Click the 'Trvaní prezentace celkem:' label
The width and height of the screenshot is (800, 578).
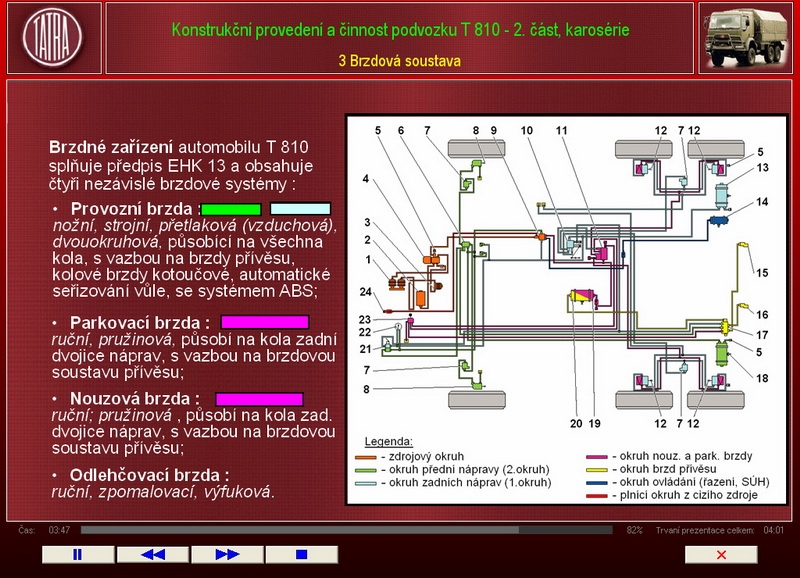[705, 530]
